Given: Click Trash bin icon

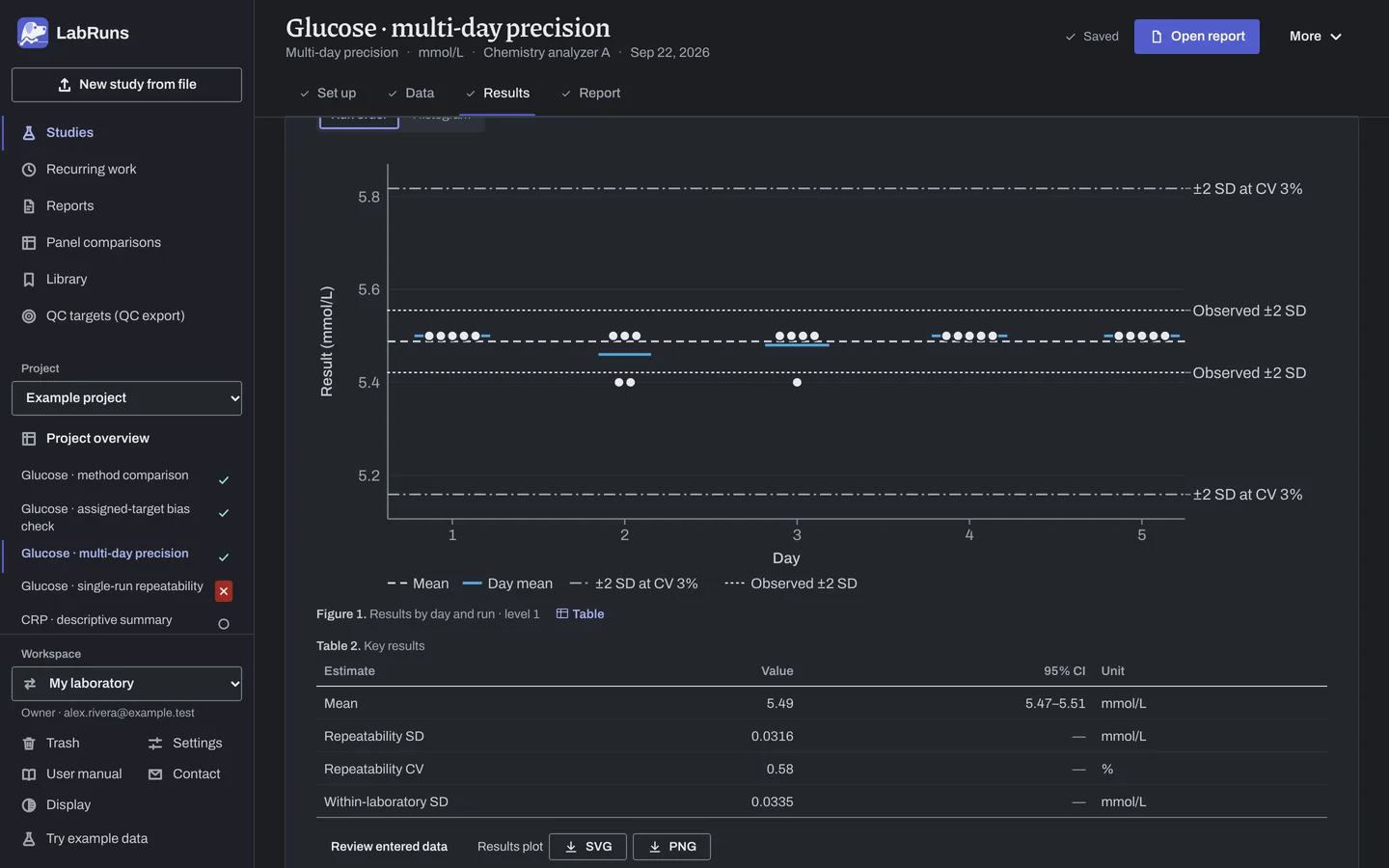Looking at the screenshot, I should 29,743.
